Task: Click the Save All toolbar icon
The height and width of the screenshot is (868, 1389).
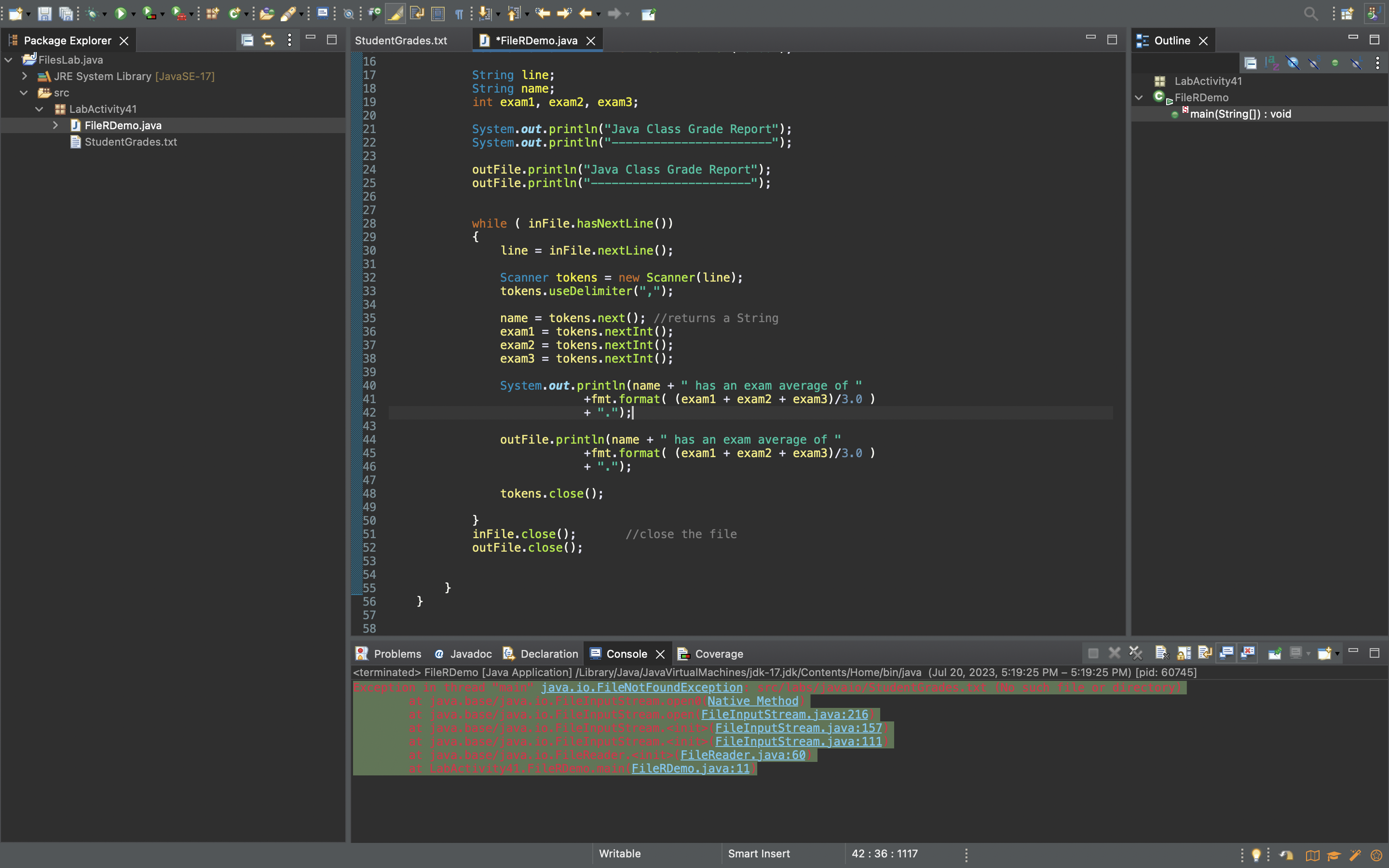Action: click(x=67, y=13)
